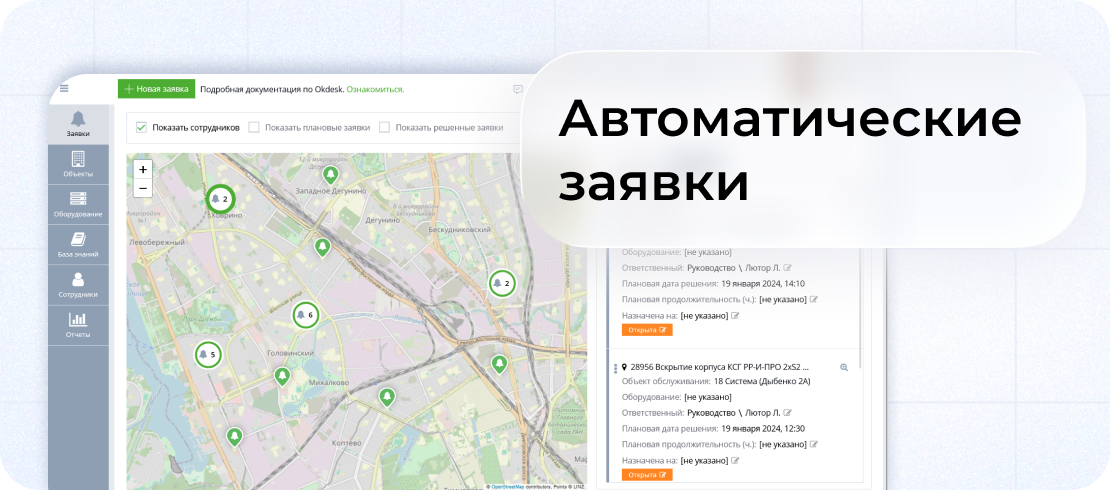1110x490 pixels.
Task: Check Показать решенные заявки option
Action: click(x=384, y=128)
